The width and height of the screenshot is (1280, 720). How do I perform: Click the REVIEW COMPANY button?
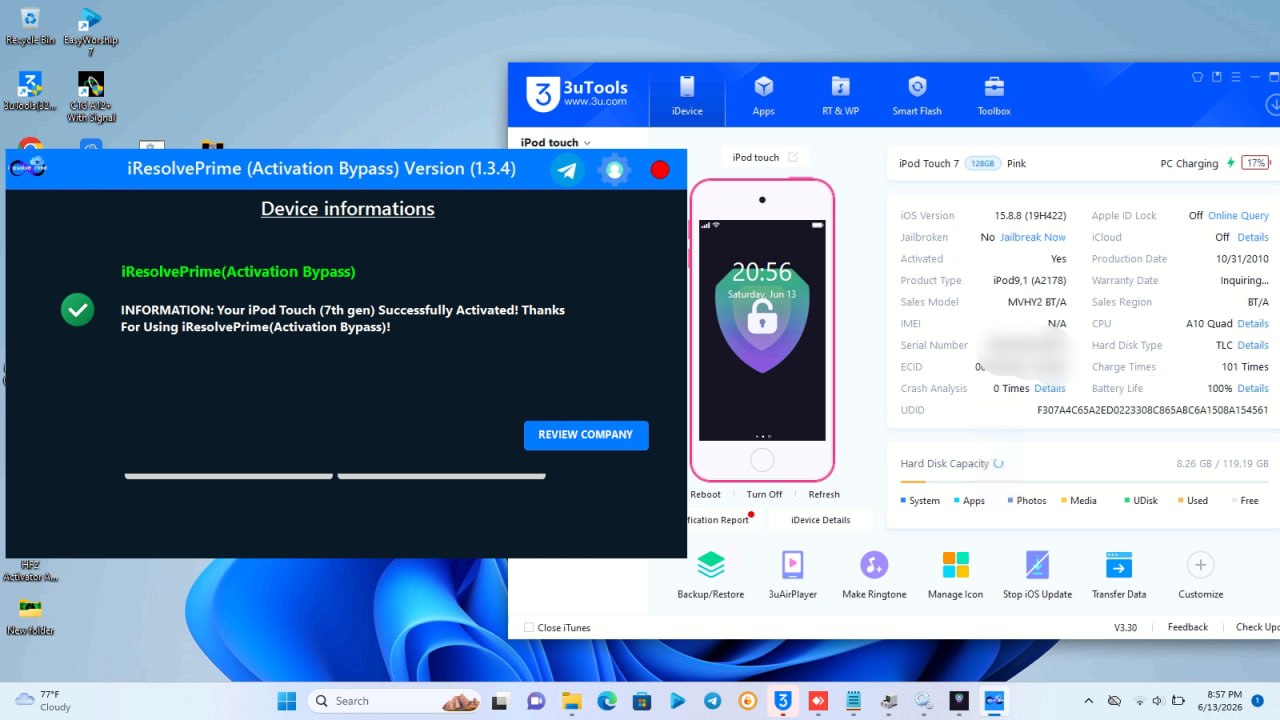coord(586,435)
